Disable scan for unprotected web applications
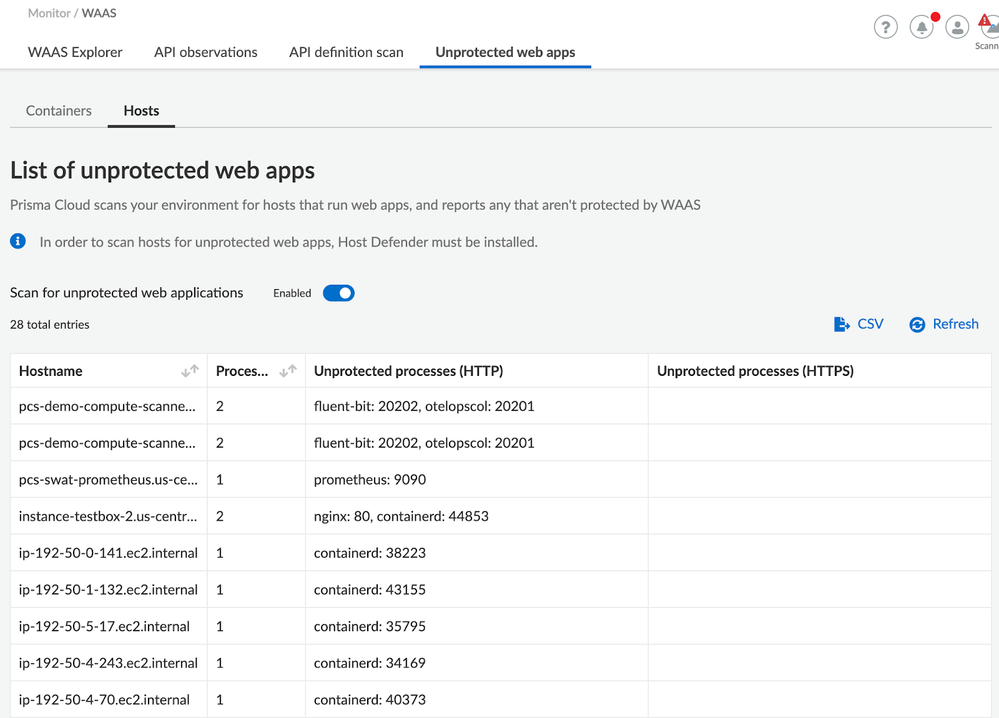The width and height of the screenshot is (999, 718). tap(339, 293)
